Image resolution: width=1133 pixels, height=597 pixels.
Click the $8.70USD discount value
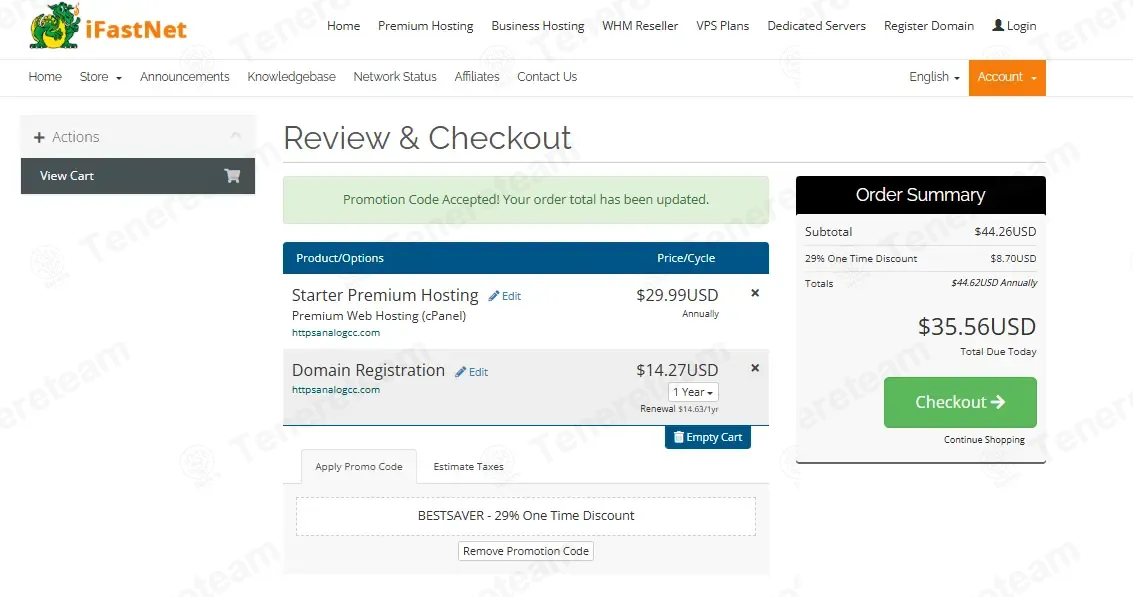[x=1013, y=258]
